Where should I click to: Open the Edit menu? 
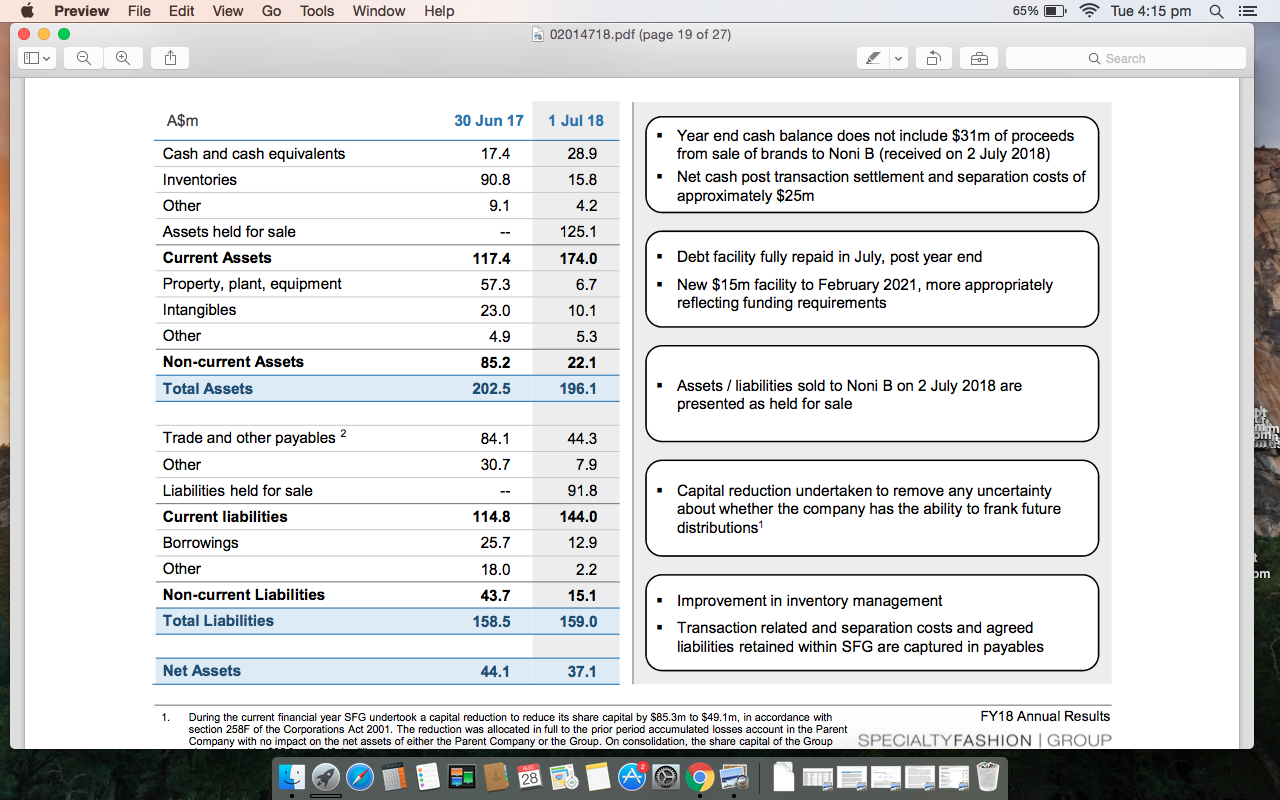pyautogui.click(x=182, y=11)
